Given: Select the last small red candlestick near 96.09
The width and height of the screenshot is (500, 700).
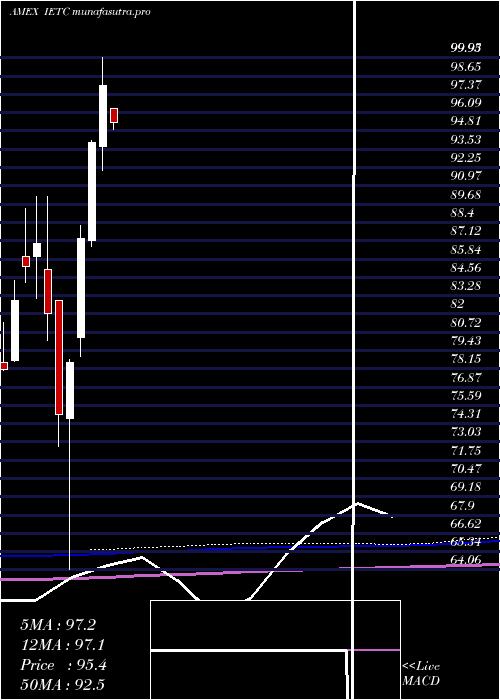Looking at the screenshot, I should [114, 116].
